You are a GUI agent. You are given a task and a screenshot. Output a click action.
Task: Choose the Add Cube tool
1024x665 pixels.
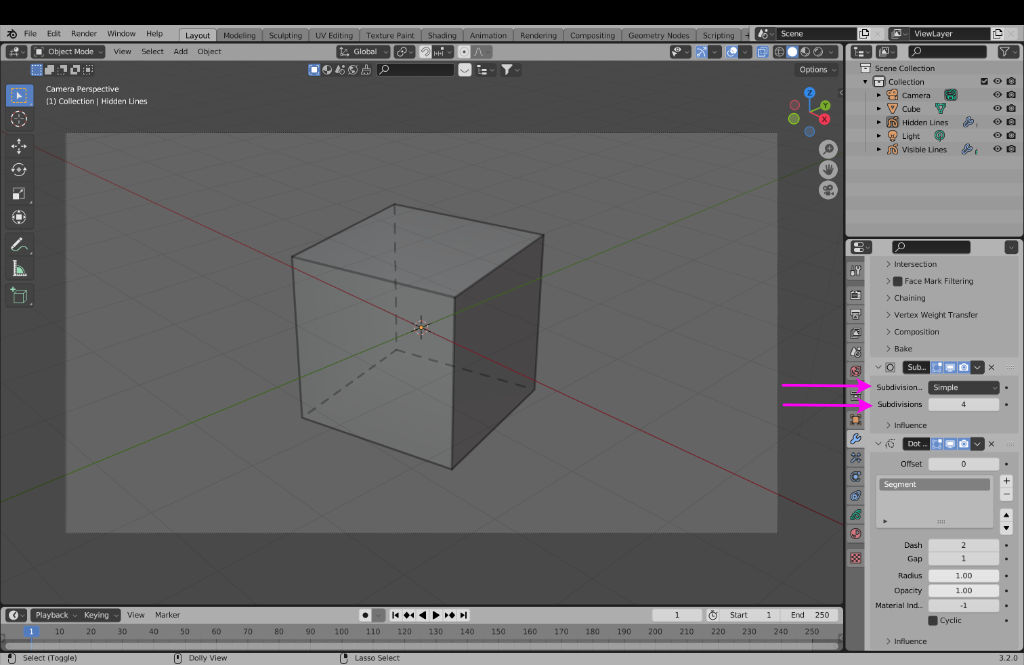point(19,296)
